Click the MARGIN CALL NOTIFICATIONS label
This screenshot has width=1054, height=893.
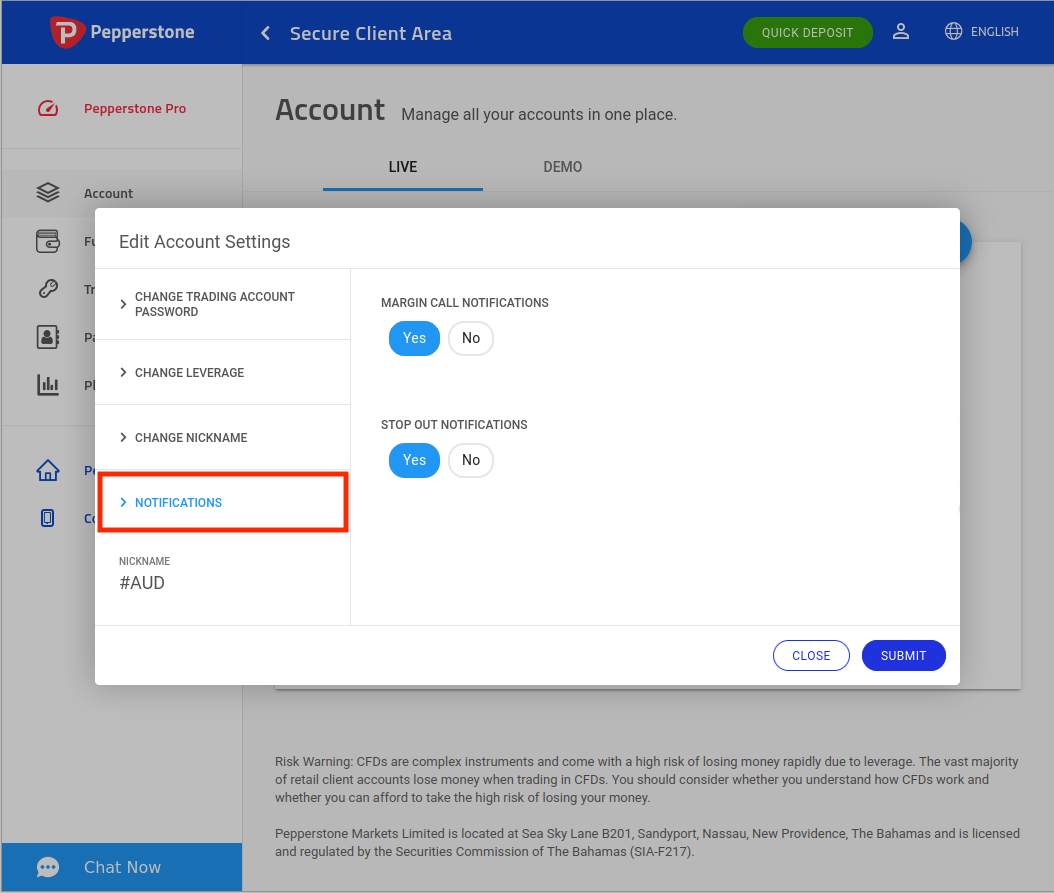coord(464,303)
